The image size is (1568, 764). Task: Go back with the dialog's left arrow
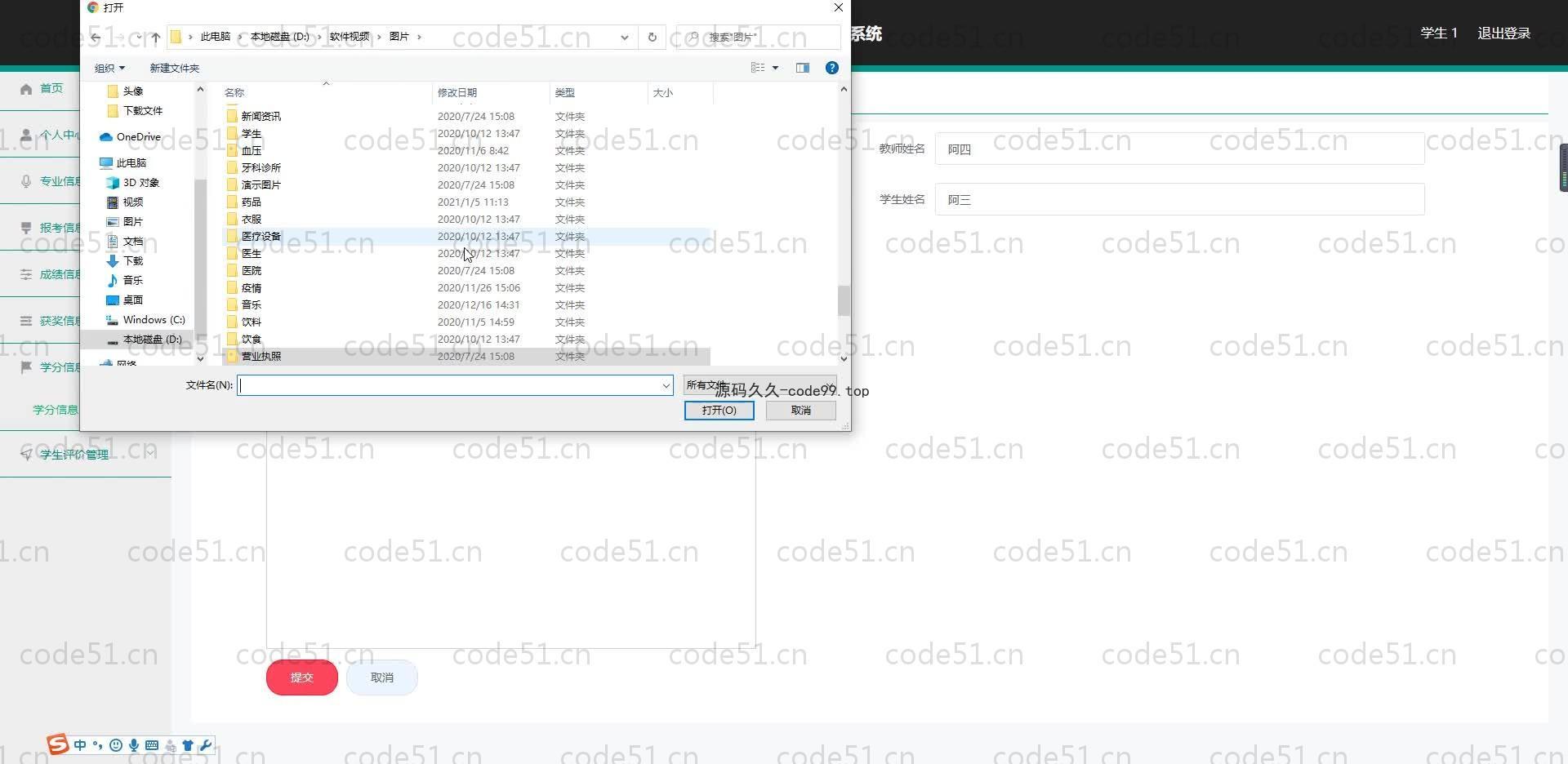coord(96,38)
